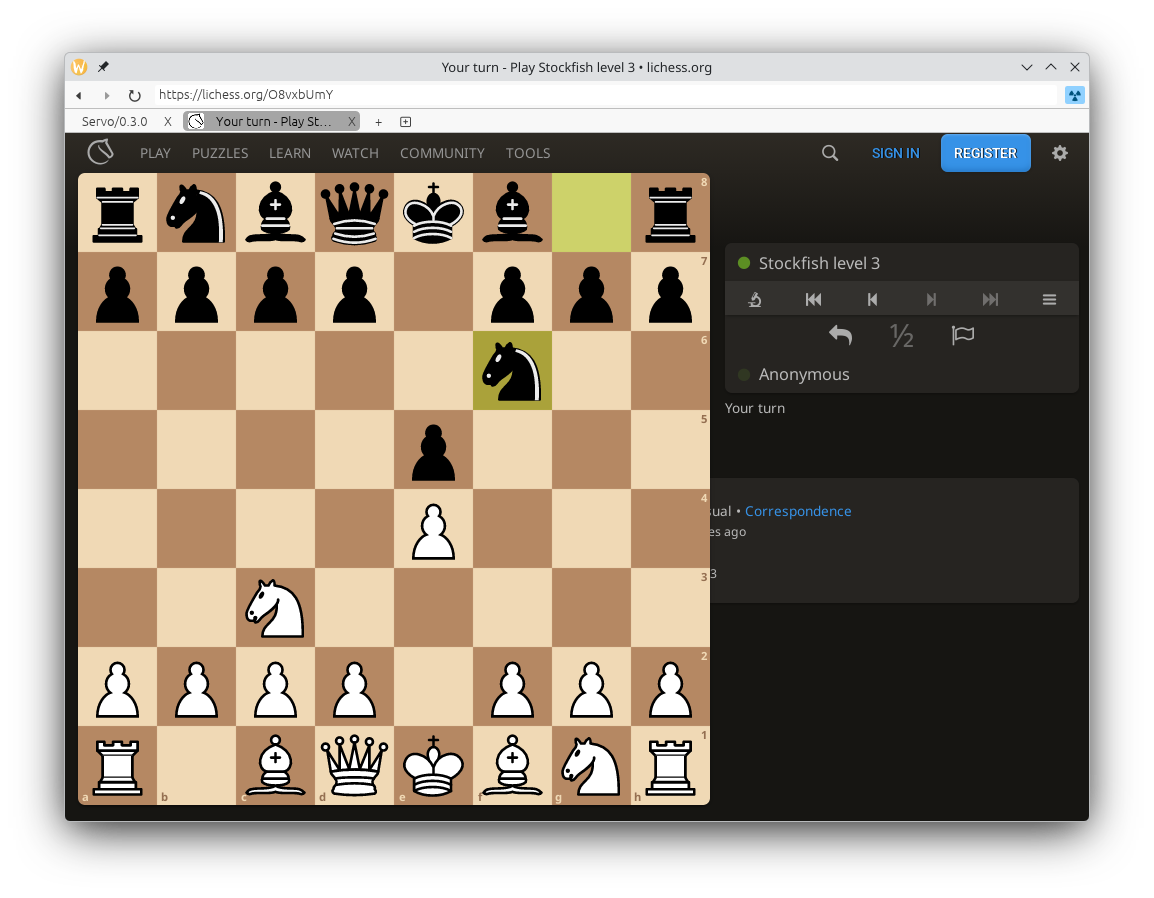Reload the page
Image resolution: width=1154 pixels, height=898 pixels.
pos(135,95)
